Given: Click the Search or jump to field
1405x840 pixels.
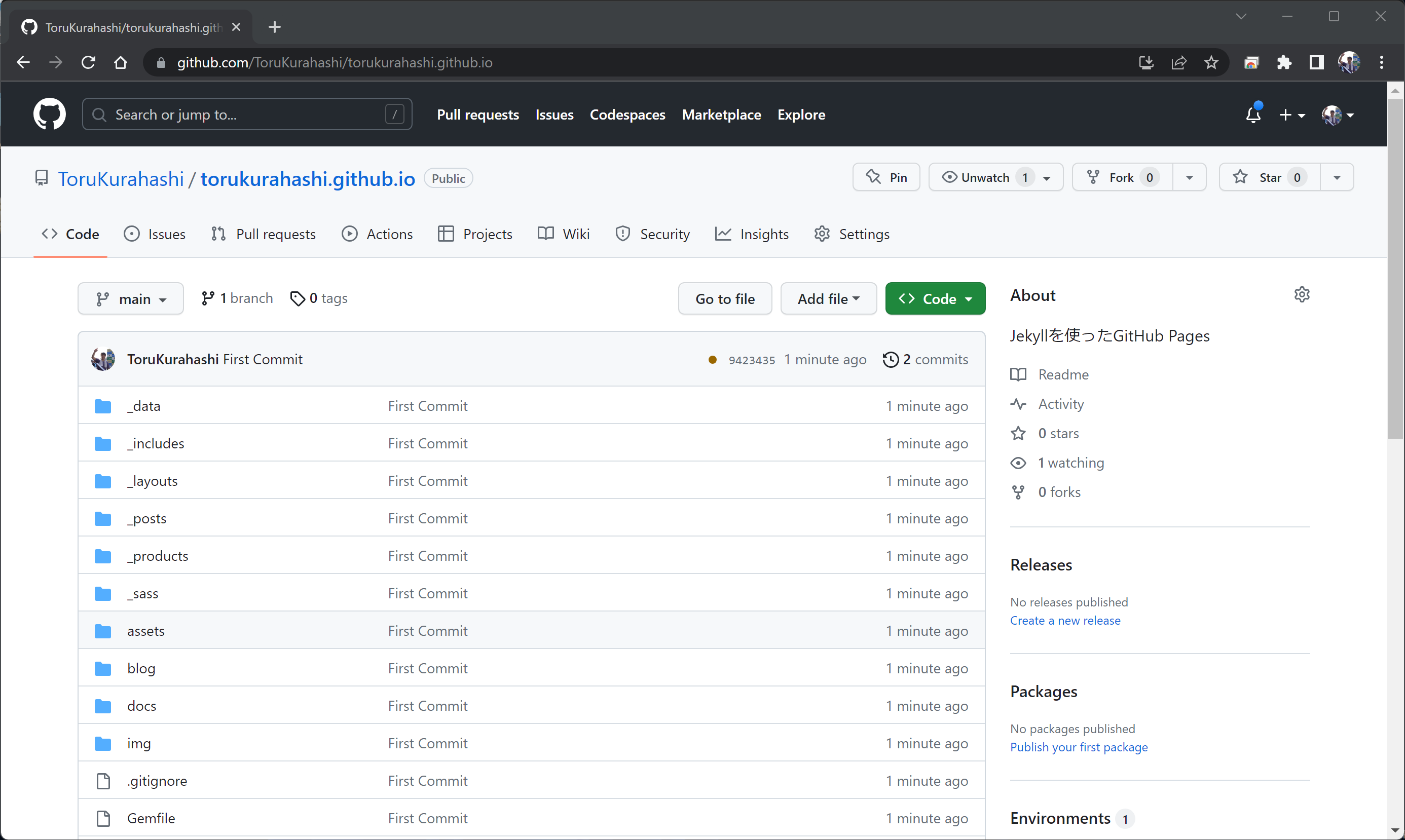Looking at the screenshot, I should click(x=247, y=114).
